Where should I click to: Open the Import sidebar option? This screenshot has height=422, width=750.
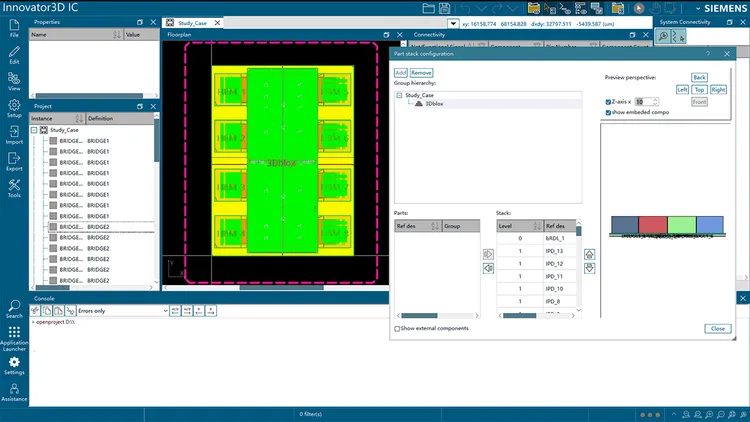pos(14,135)
